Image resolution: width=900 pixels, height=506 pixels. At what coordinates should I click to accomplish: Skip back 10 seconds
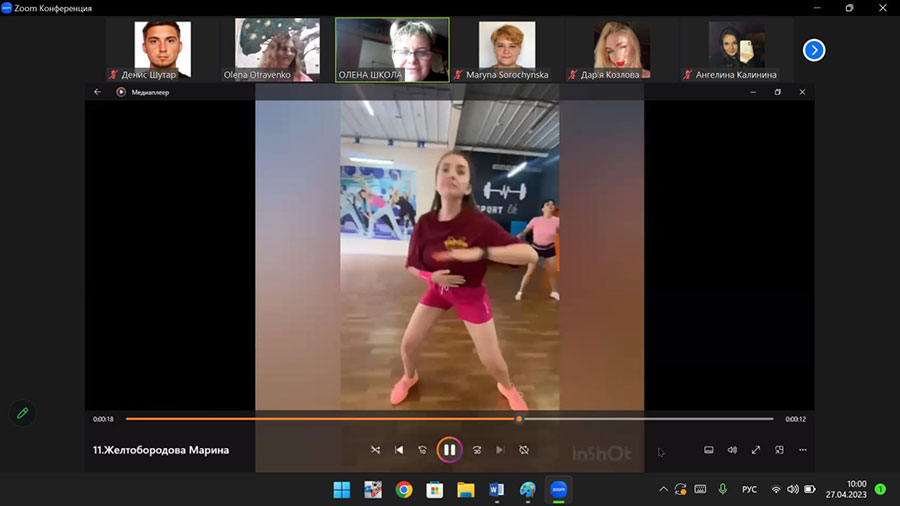click(423, 450)
